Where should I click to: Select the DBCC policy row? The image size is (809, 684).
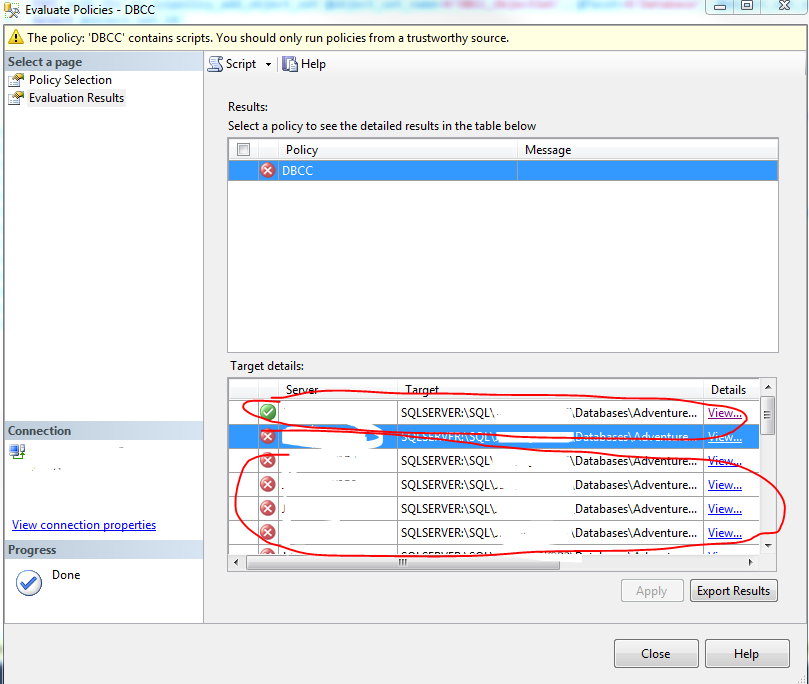coord(400,171)
